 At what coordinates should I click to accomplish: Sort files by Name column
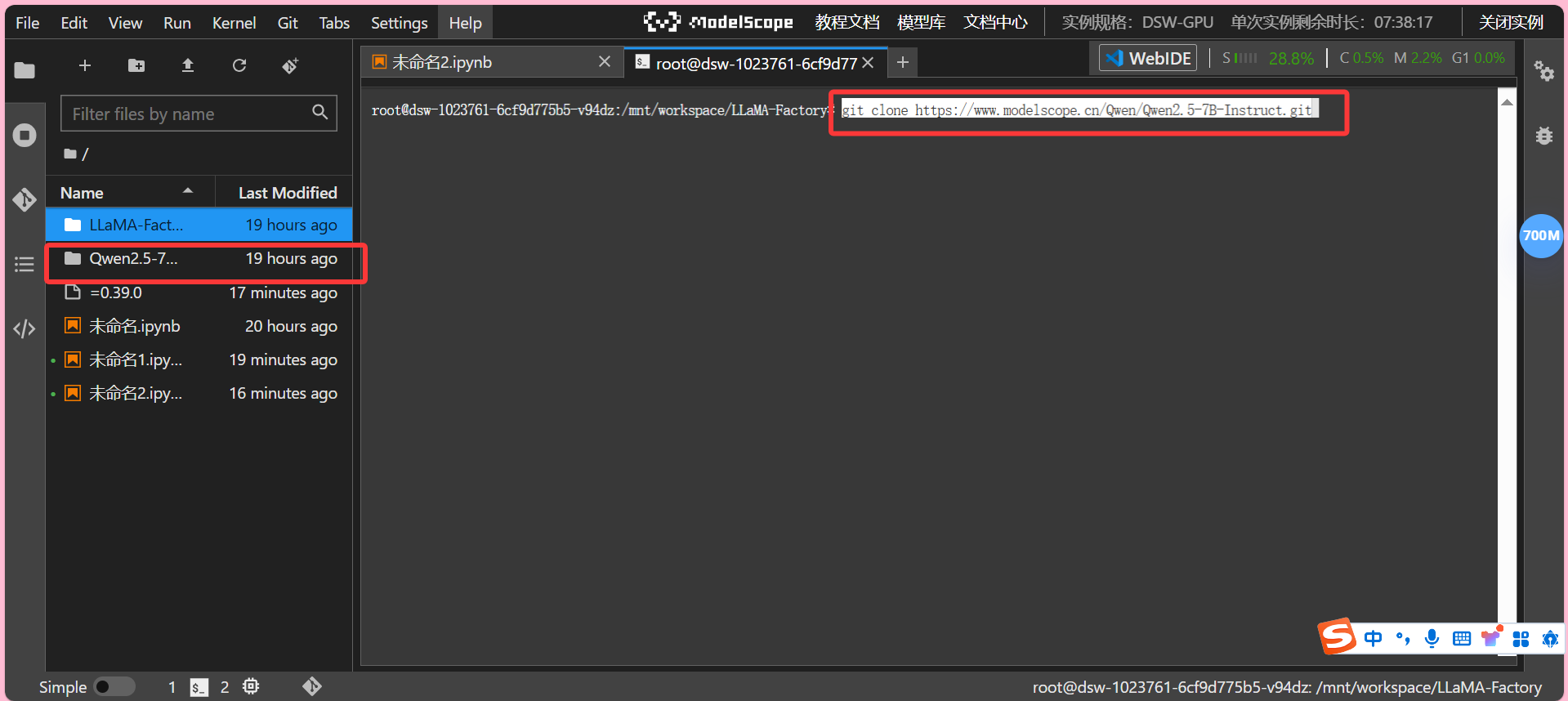coord(129,193)
